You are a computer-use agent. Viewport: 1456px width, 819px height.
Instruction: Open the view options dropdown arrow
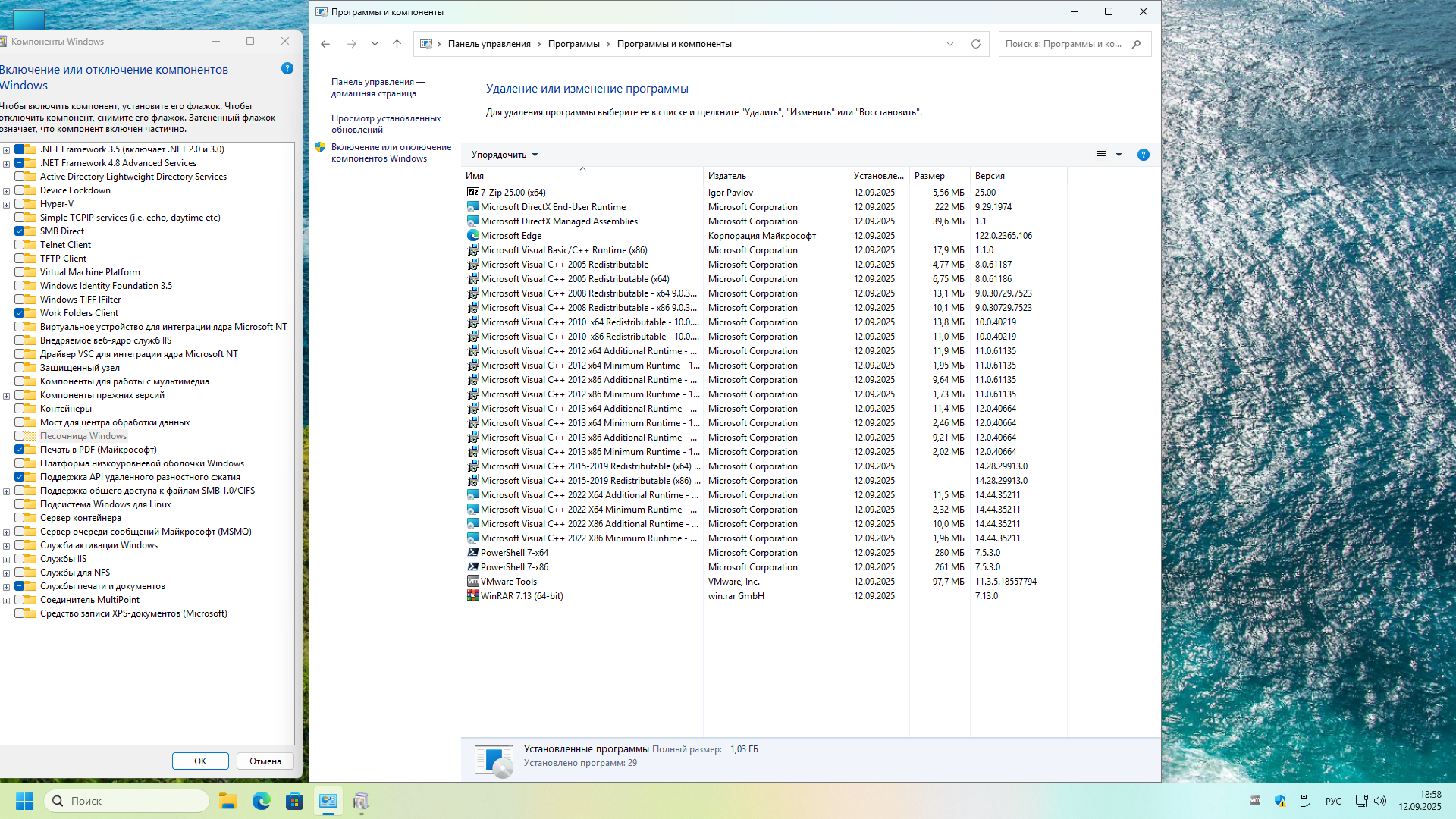pyautogui.click(x=1119, y=155)
